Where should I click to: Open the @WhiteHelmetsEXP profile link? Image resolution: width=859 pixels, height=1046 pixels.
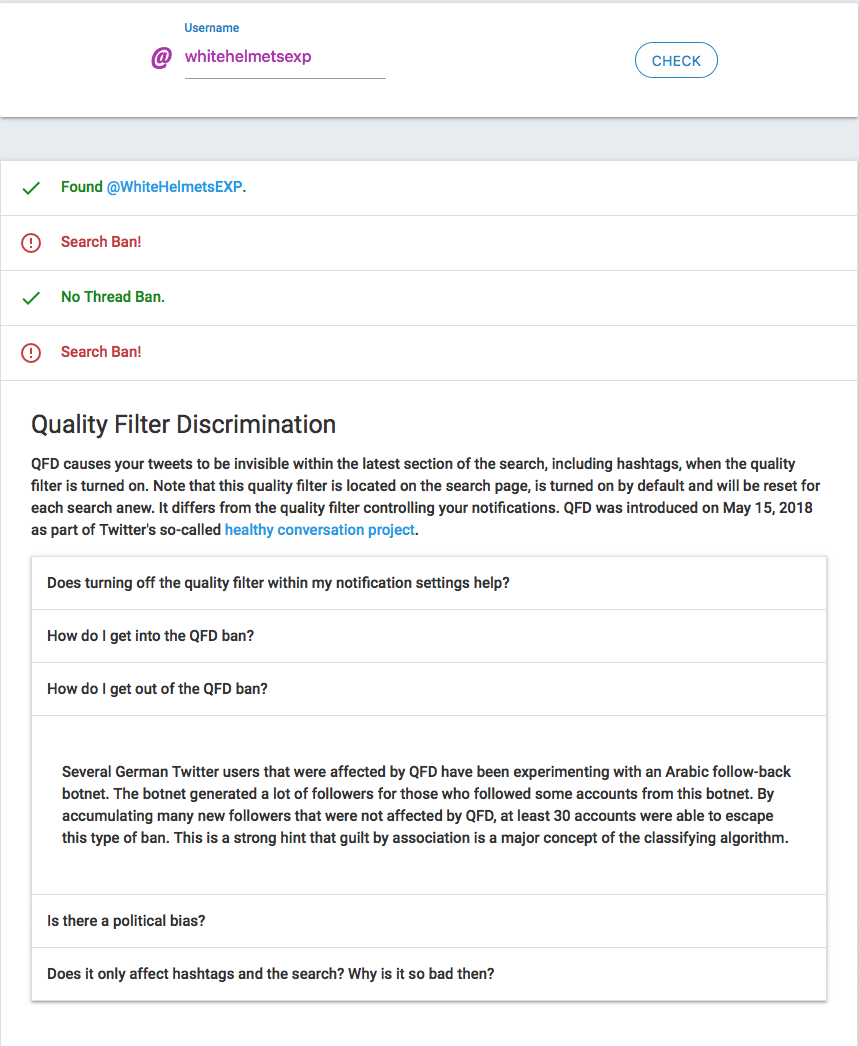[x=175, y=187]
